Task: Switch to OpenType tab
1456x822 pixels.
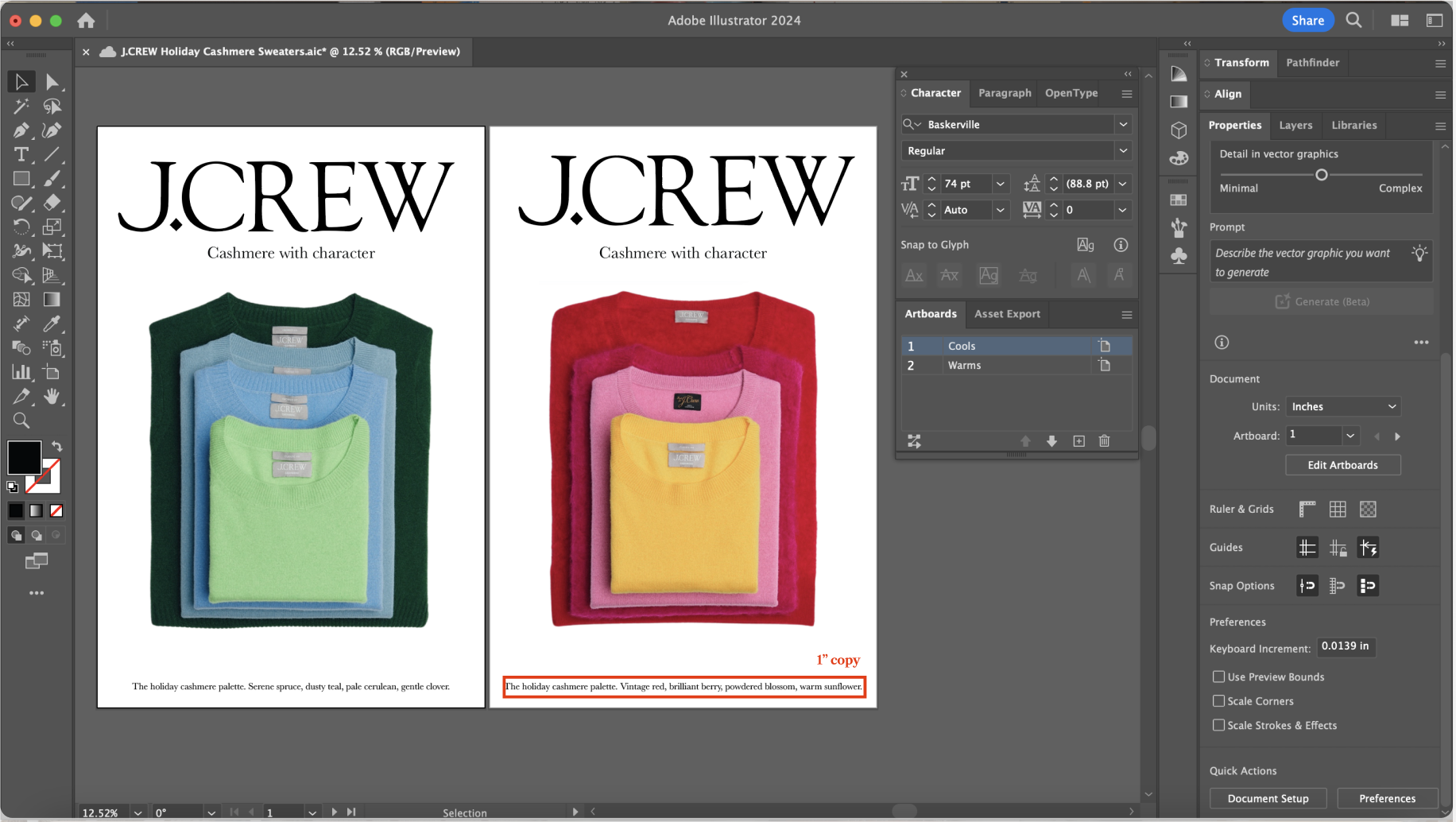Action: [x=1071, y=93]
